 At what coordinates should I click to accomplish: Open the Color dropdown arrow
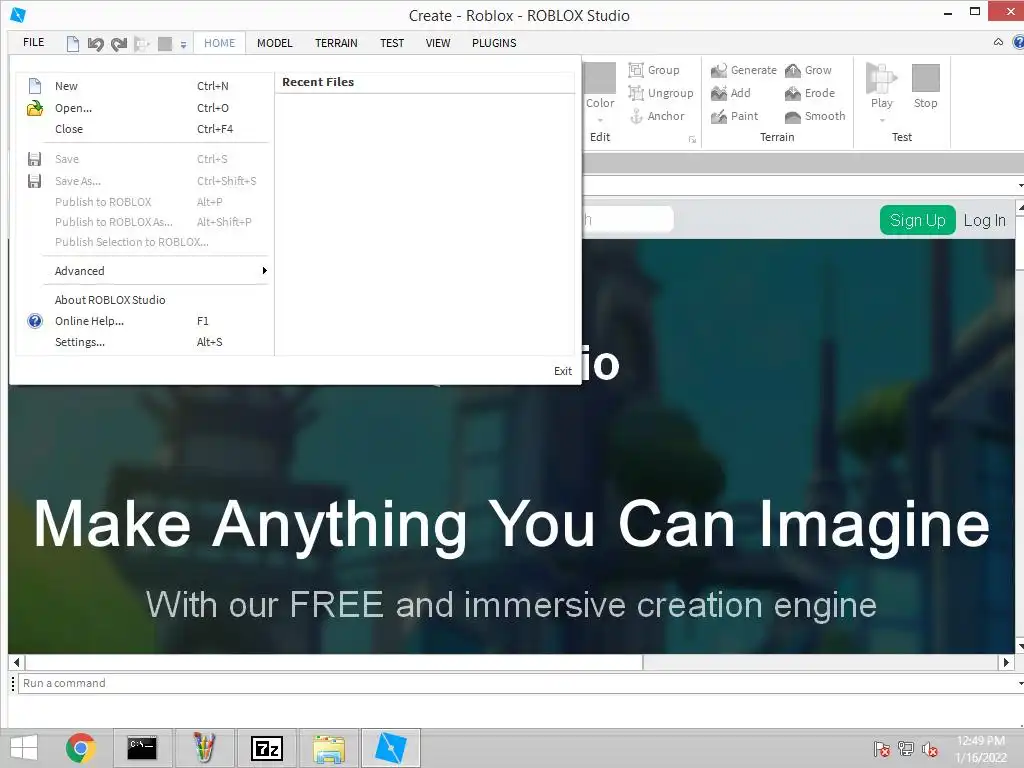click(600, 120)
